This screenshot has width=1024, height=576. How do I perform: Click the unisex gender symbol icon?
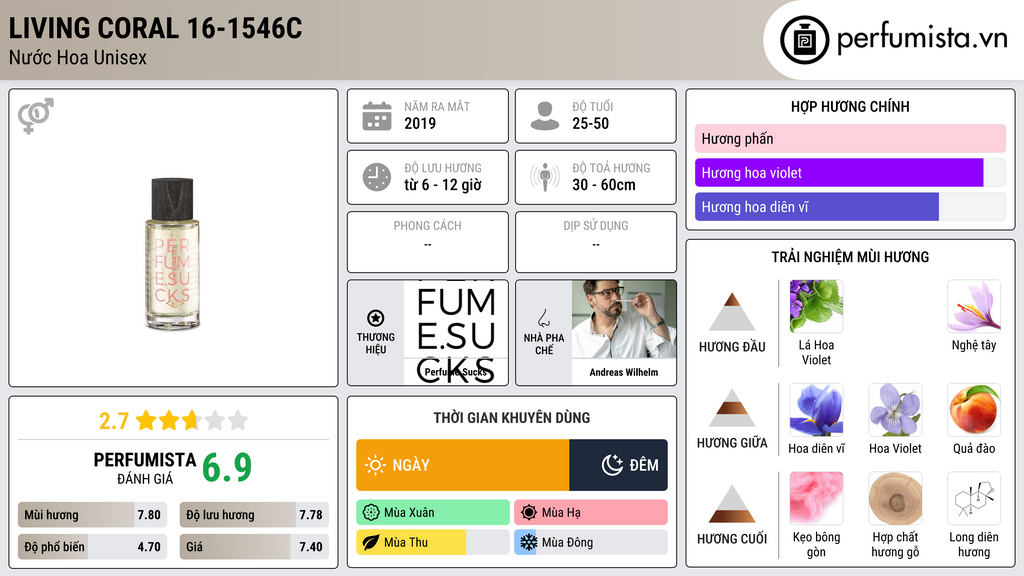pos(36,116)
